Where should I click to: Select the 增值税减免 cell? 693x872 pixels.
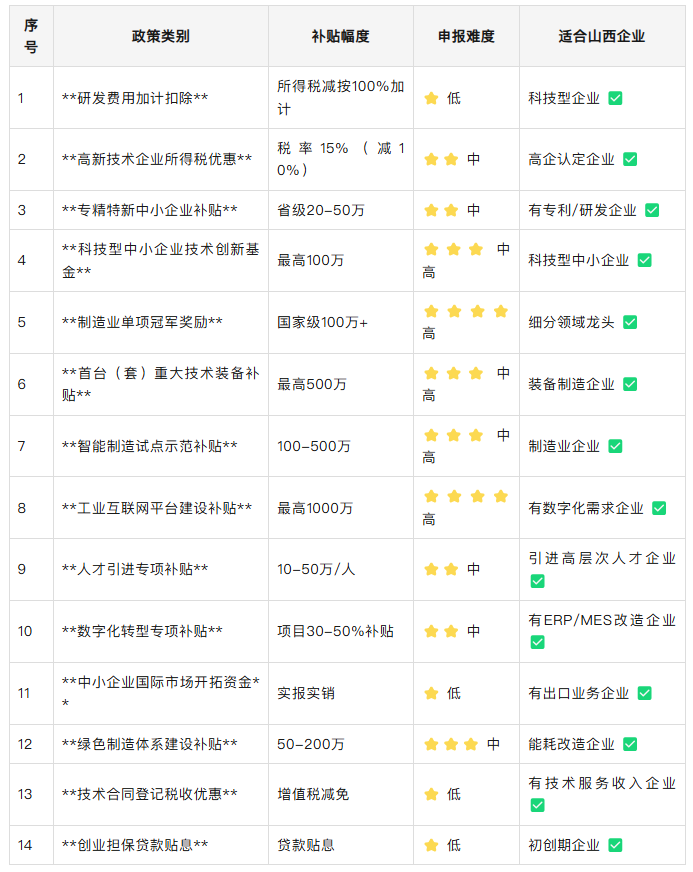coord(313,794)
